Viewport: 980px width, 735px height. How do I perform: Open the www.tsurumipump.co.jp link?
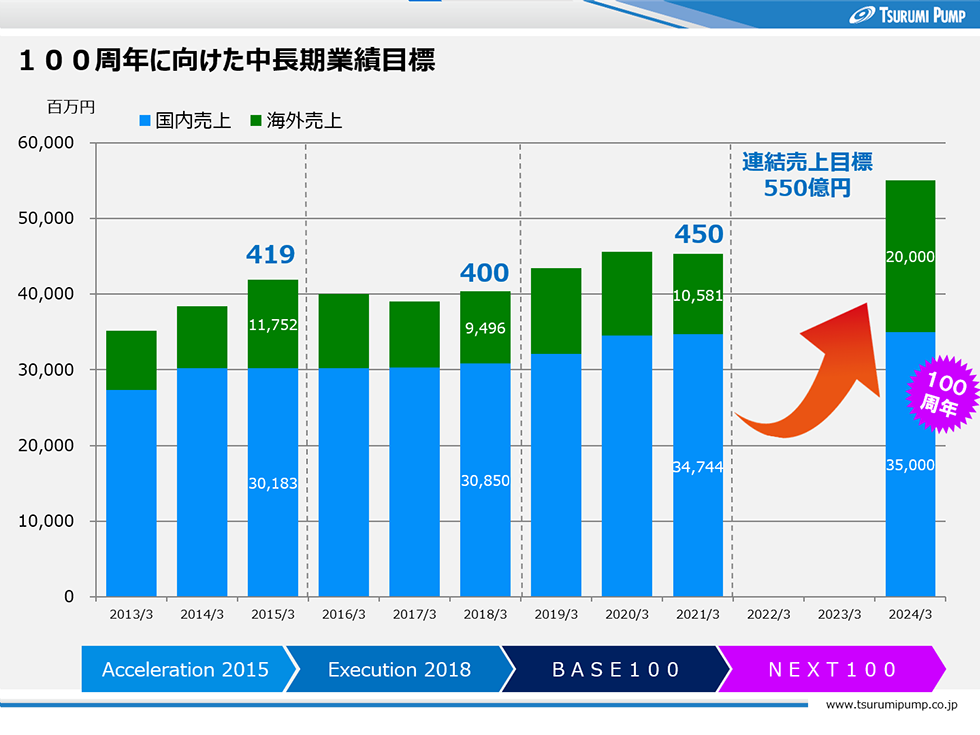(891, 705)
